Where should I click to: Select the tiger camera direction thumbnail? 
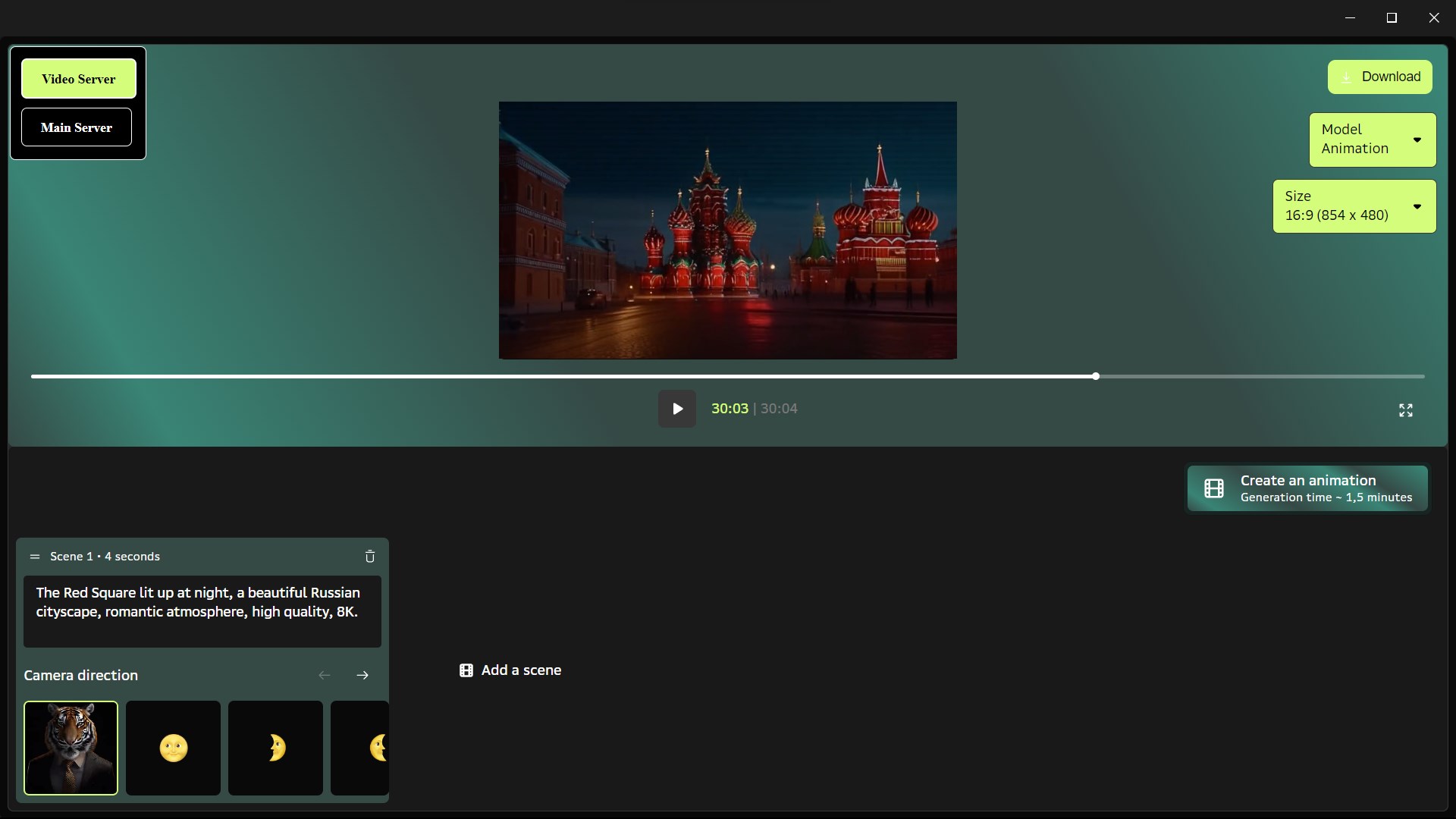[x=71, y=748]
